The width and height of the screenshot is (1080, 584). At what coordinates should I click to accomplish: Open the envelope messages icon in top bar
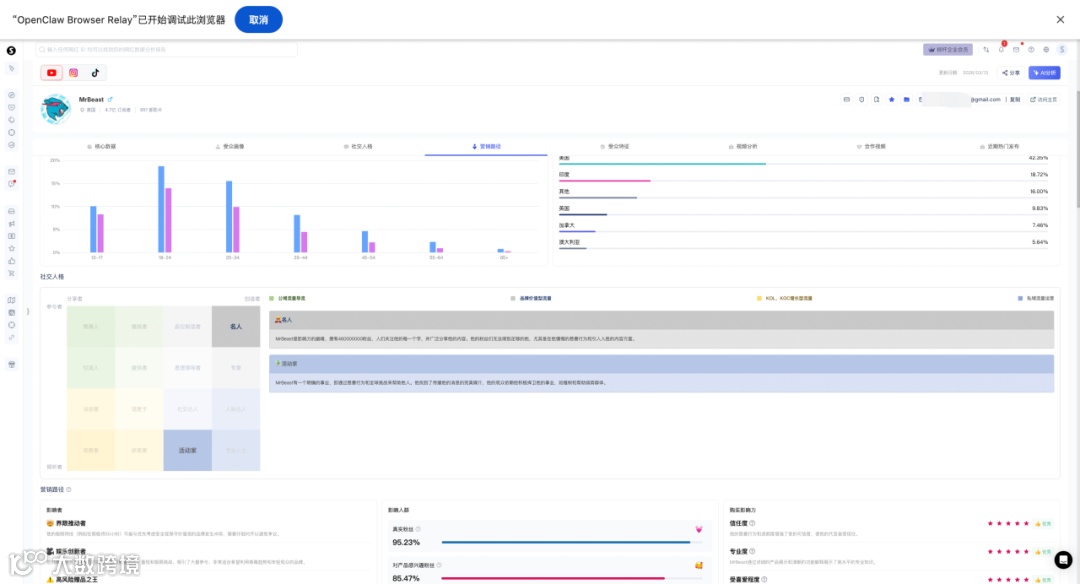click(1016, 50)
